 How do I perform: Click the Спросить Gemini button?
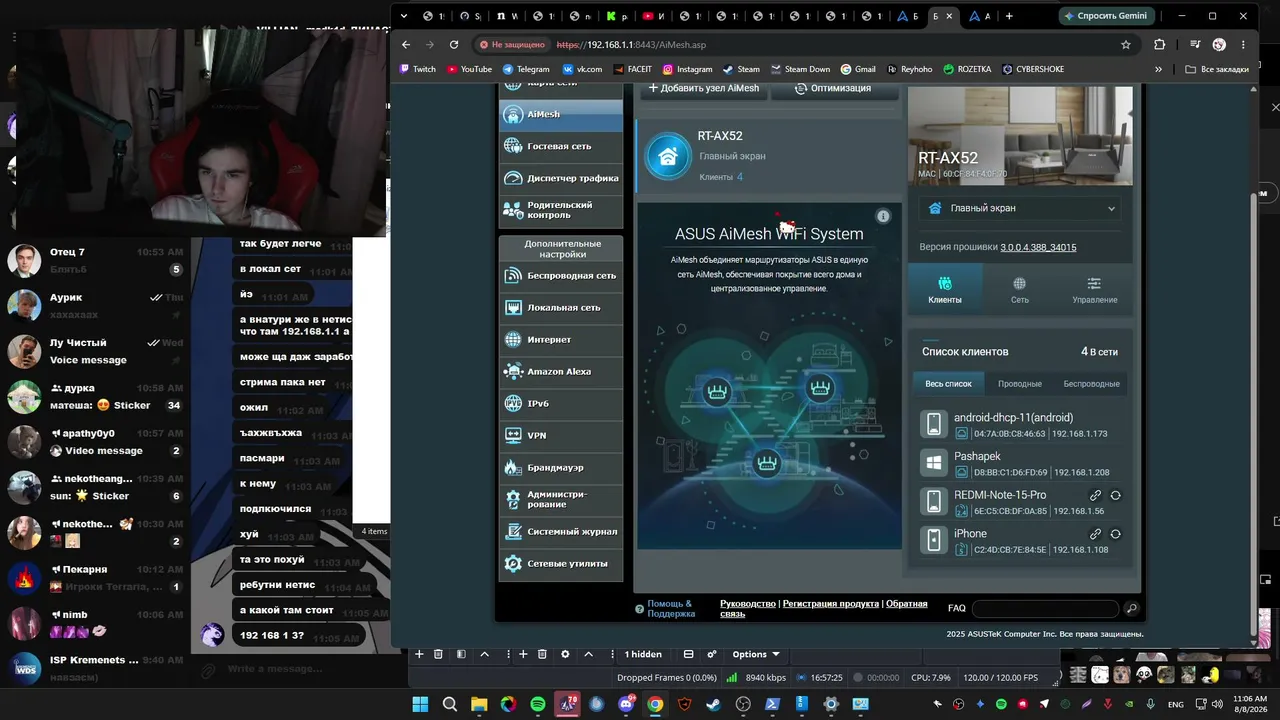(1109, 16)
